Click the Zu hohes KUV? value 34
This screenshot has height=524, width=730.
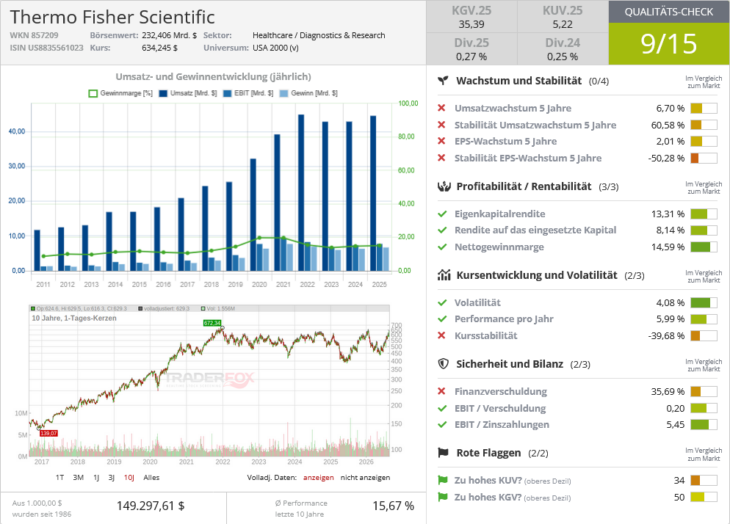679,480
